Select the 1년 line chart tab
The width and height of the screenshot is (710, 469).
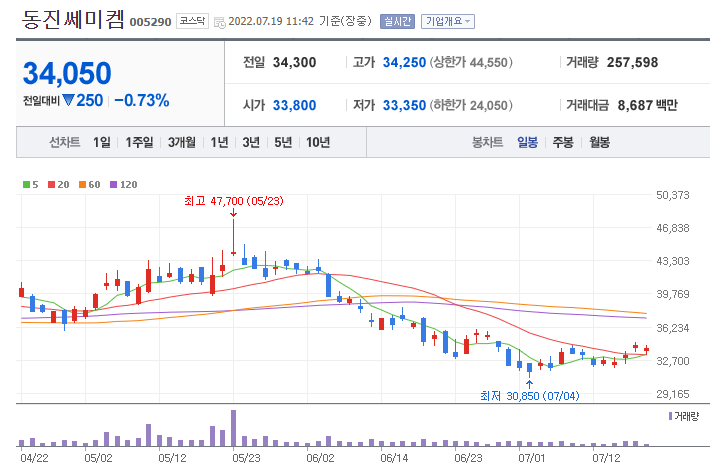219,143
